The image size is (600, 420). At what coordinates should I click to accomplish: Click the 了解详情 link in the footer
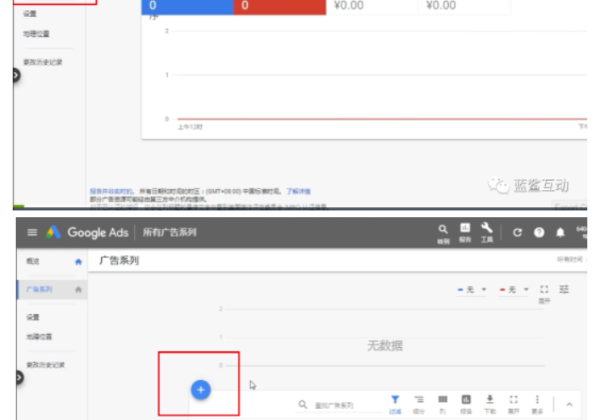click(x=298, y=189)
